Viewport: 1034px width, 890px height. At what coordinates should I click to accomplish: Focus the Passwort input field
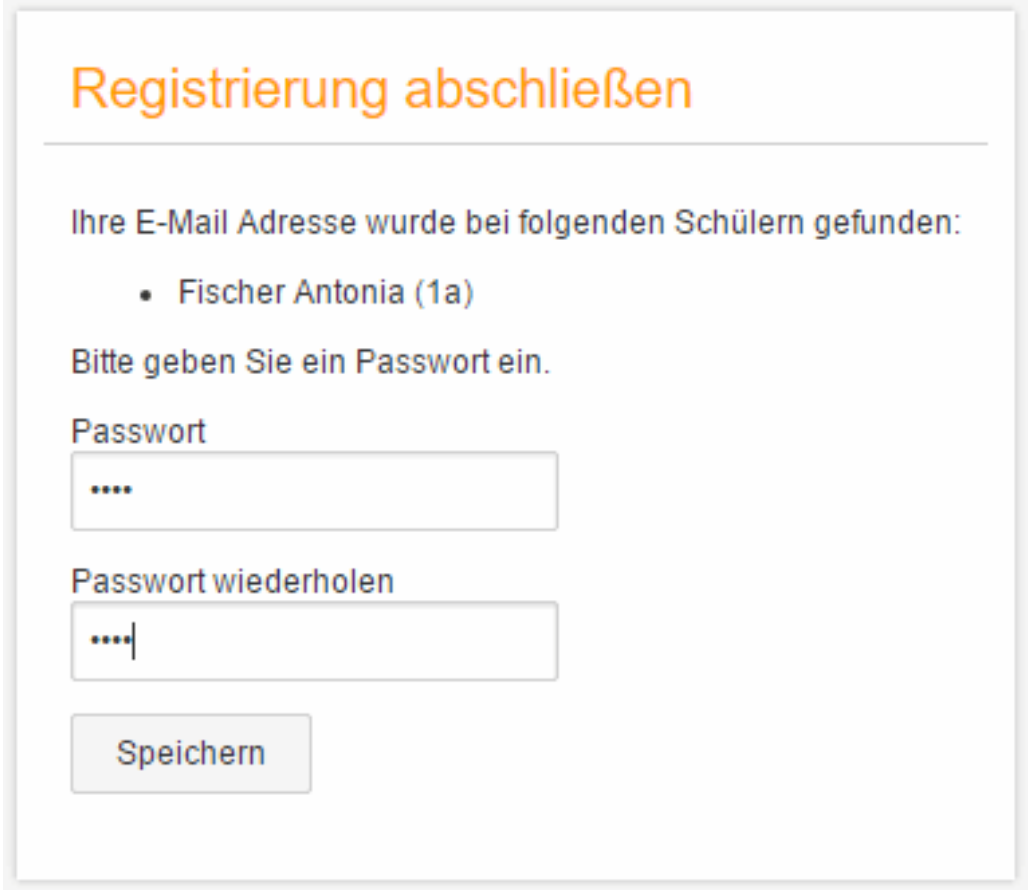pos(314,491)
